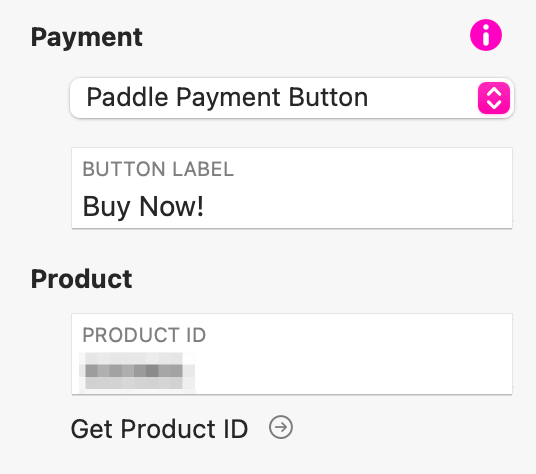
Task: Click the Product section heading
Action: click(81, 279)
